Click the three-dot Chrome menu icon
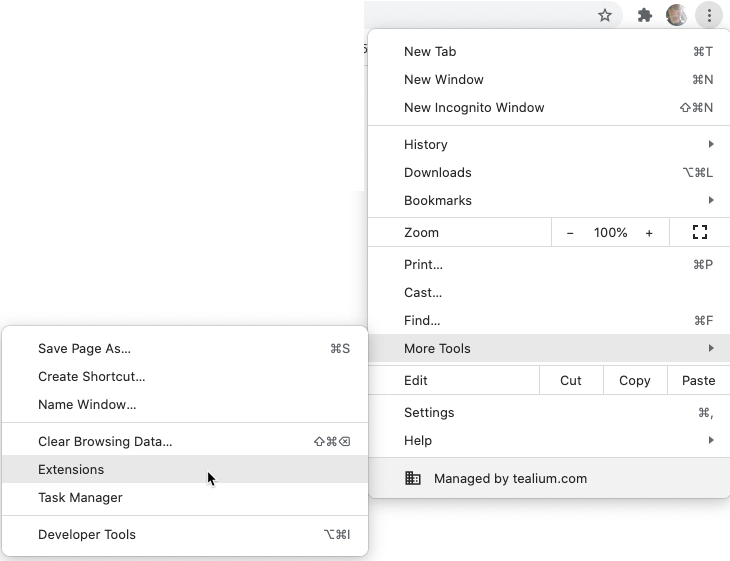Image resolution: width=730 pixels, height=561 pixels. click(709, 15)
